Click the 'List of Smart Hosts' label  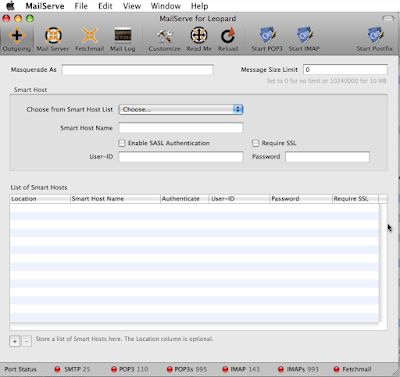coord(39,187)
